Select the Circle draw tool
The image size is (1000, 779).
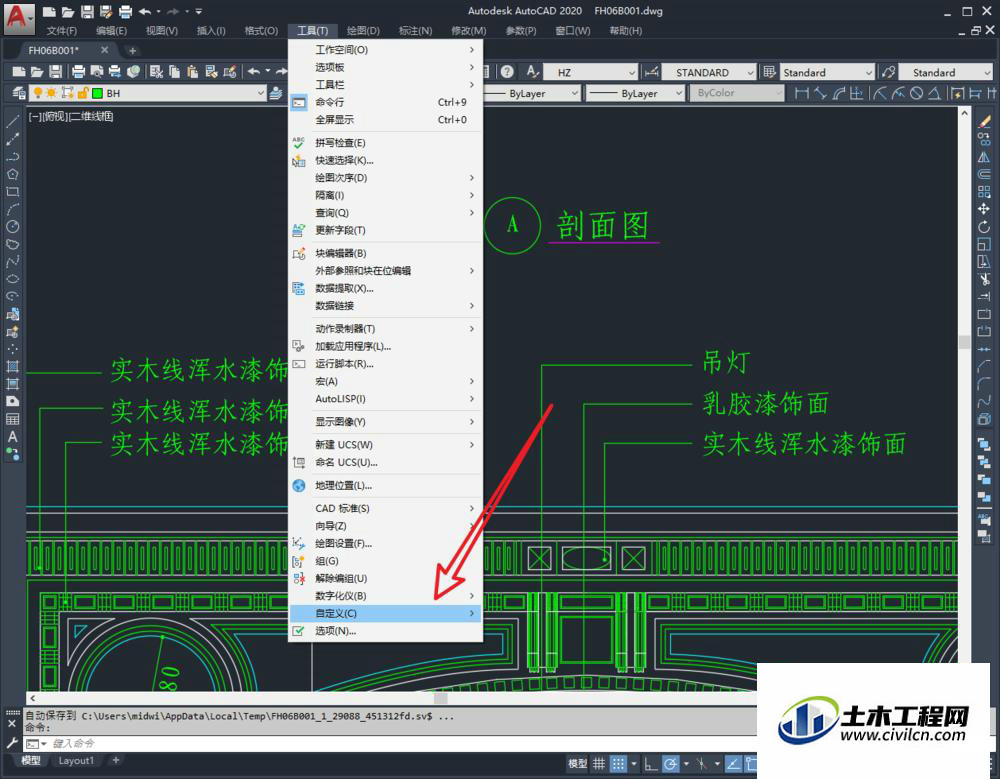[12, 226]
